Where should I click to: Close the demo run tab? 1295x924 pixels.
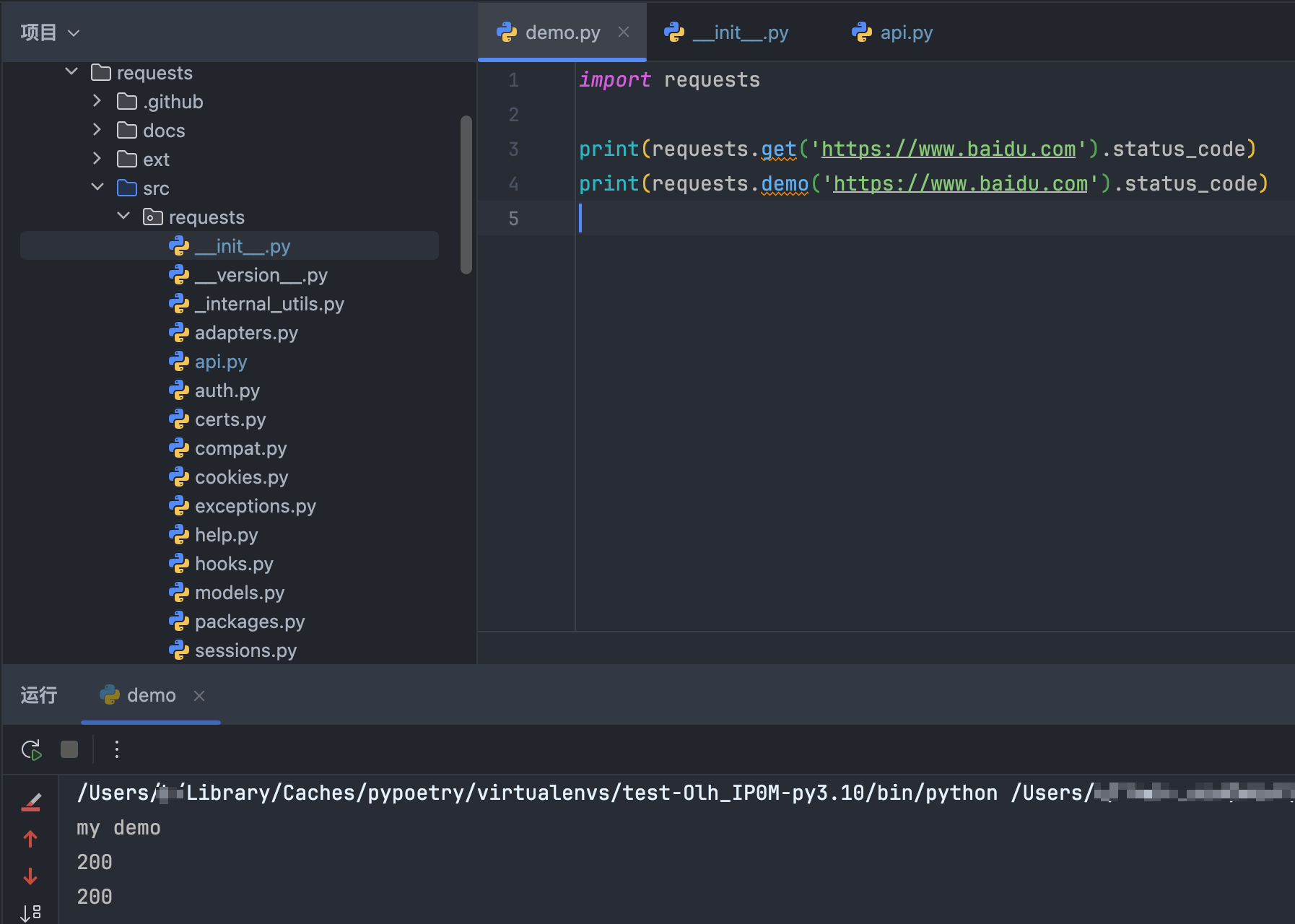(x=199, y=696)
